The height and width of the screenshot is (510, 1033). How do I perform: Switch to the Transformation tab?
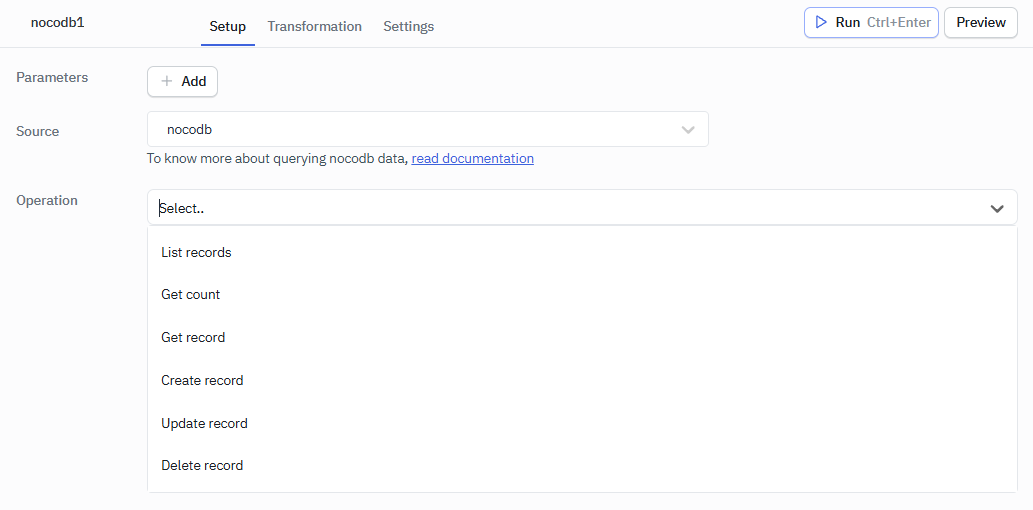[x=314, y=26]
